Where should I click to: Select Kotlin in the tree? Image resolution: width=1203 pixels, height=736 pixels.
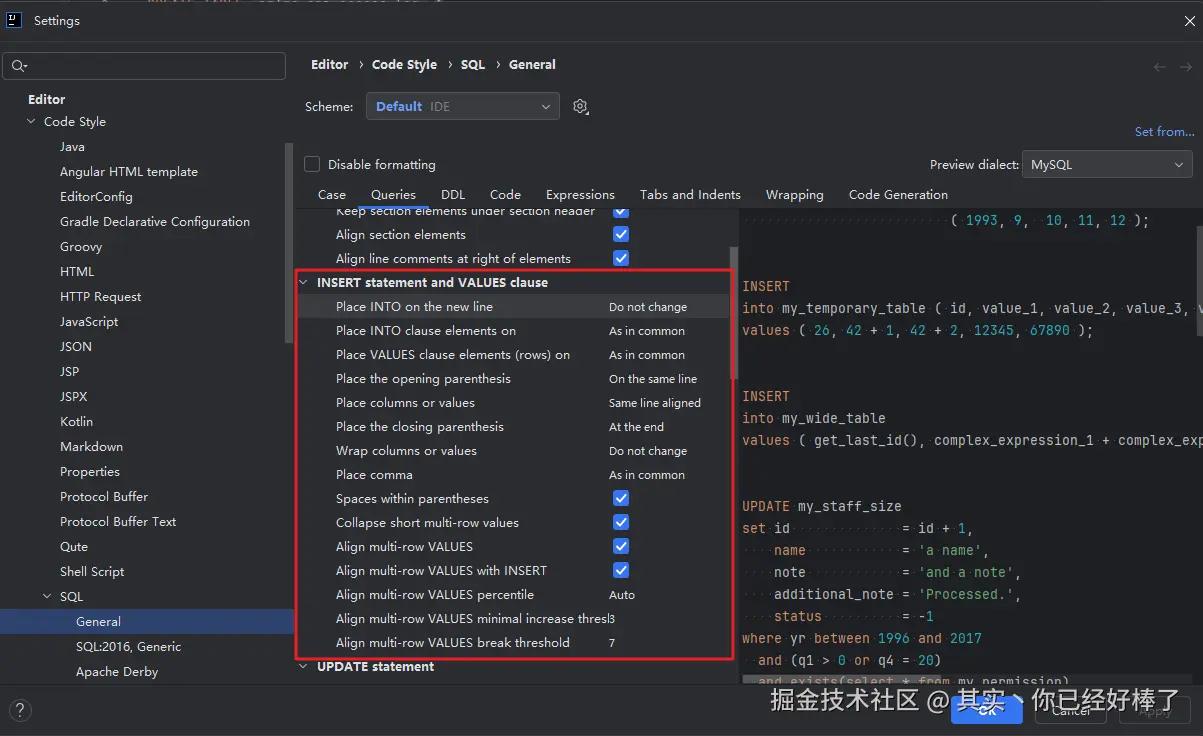coord(76,422)
